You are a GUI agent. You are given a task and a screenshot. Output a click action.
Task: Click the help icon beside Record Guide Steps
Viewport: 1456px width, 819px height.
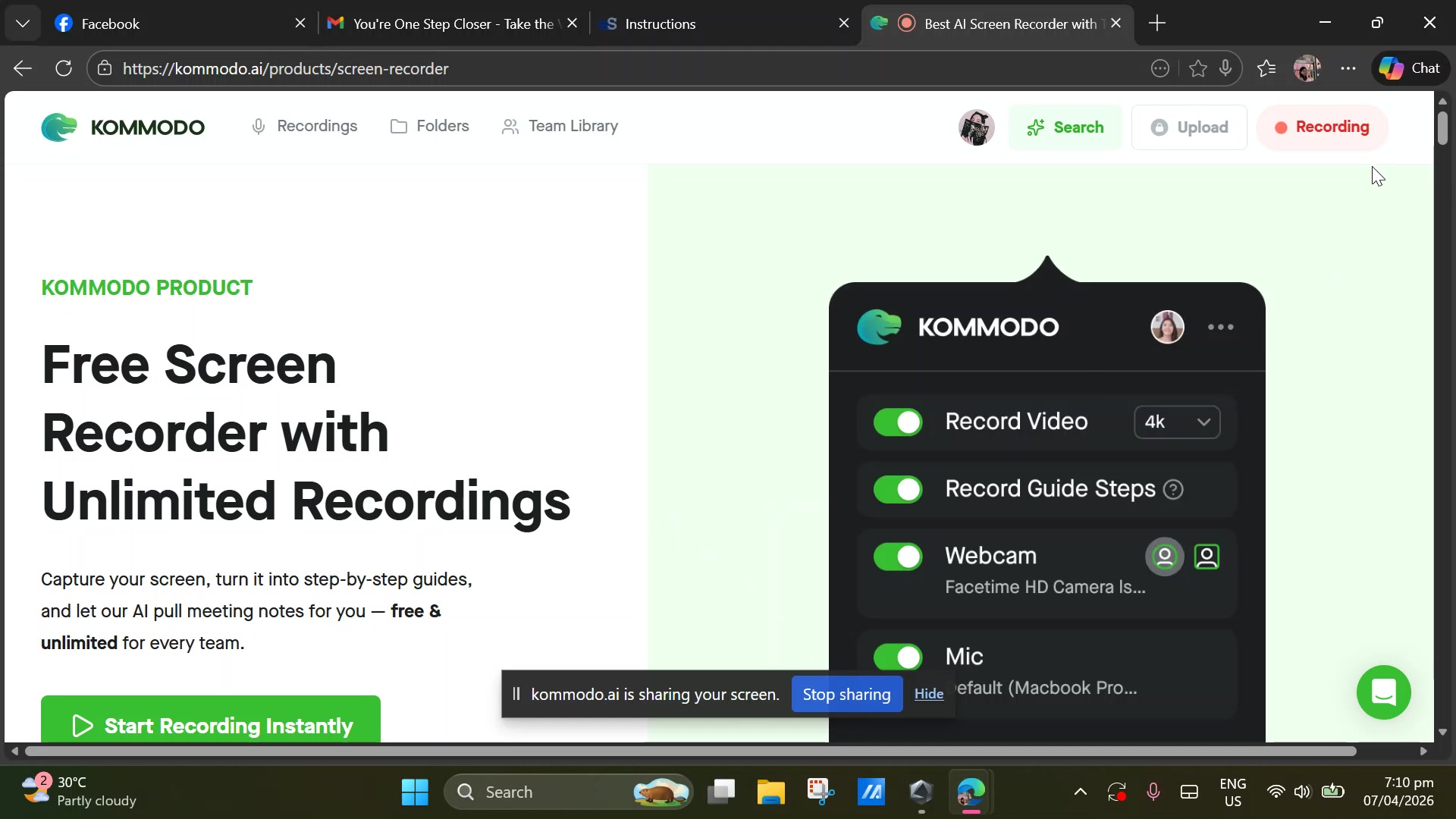[1173, 490]
